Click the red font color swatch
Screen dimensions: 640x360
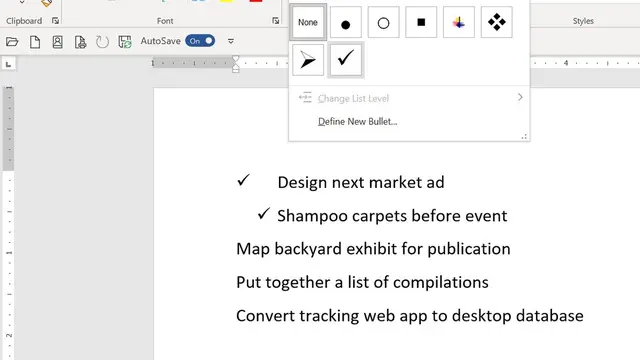[x=256, y=1]
